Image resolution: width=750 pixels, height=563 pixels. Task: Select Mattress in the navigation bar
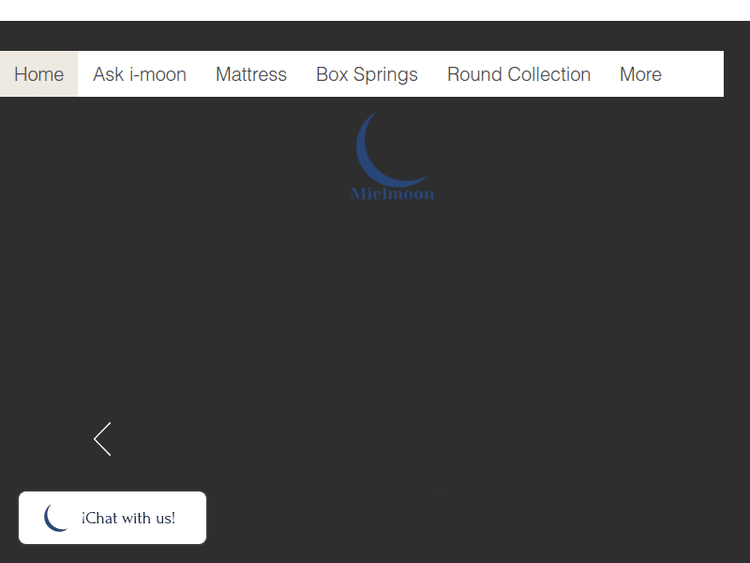[251, 75]
